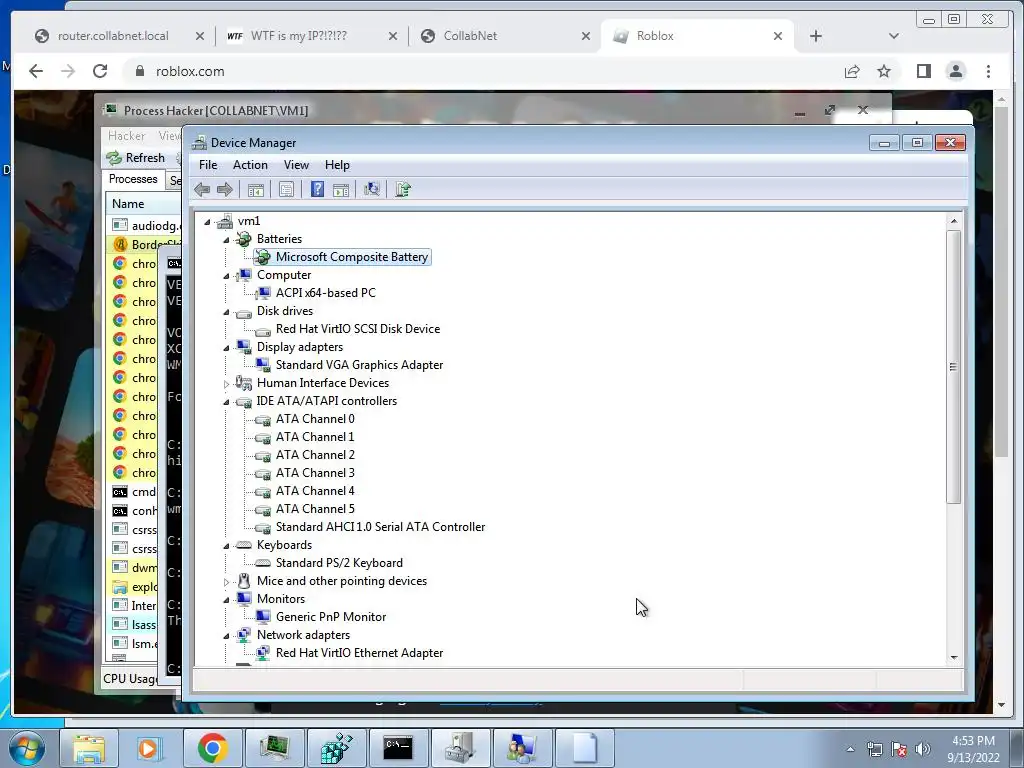Click Device Manager scrollbar down arrow
Viewport: 1024px width, 768px height.
[x=954, y=658]
